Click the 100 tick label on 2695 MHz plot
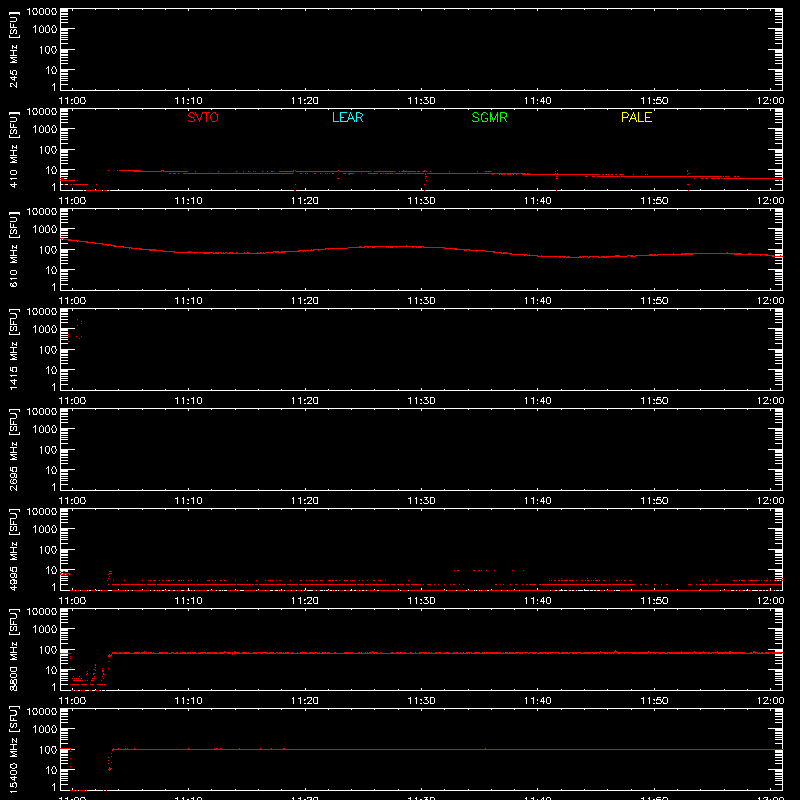The image size is (800, 800). coord(48,450)
